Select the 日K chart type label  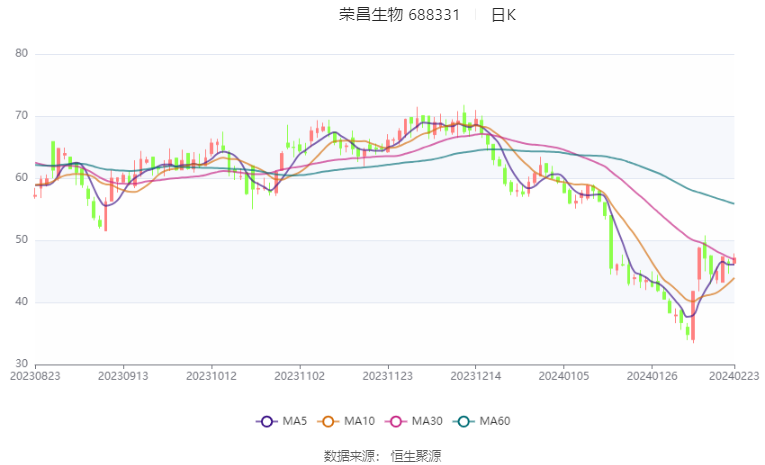tap(503, 15)
